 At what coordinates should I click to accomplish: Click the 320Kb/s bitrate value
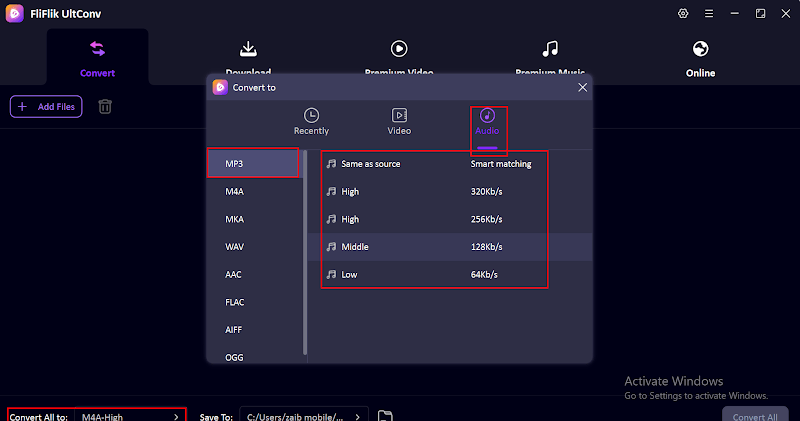(x=486, y=191)
